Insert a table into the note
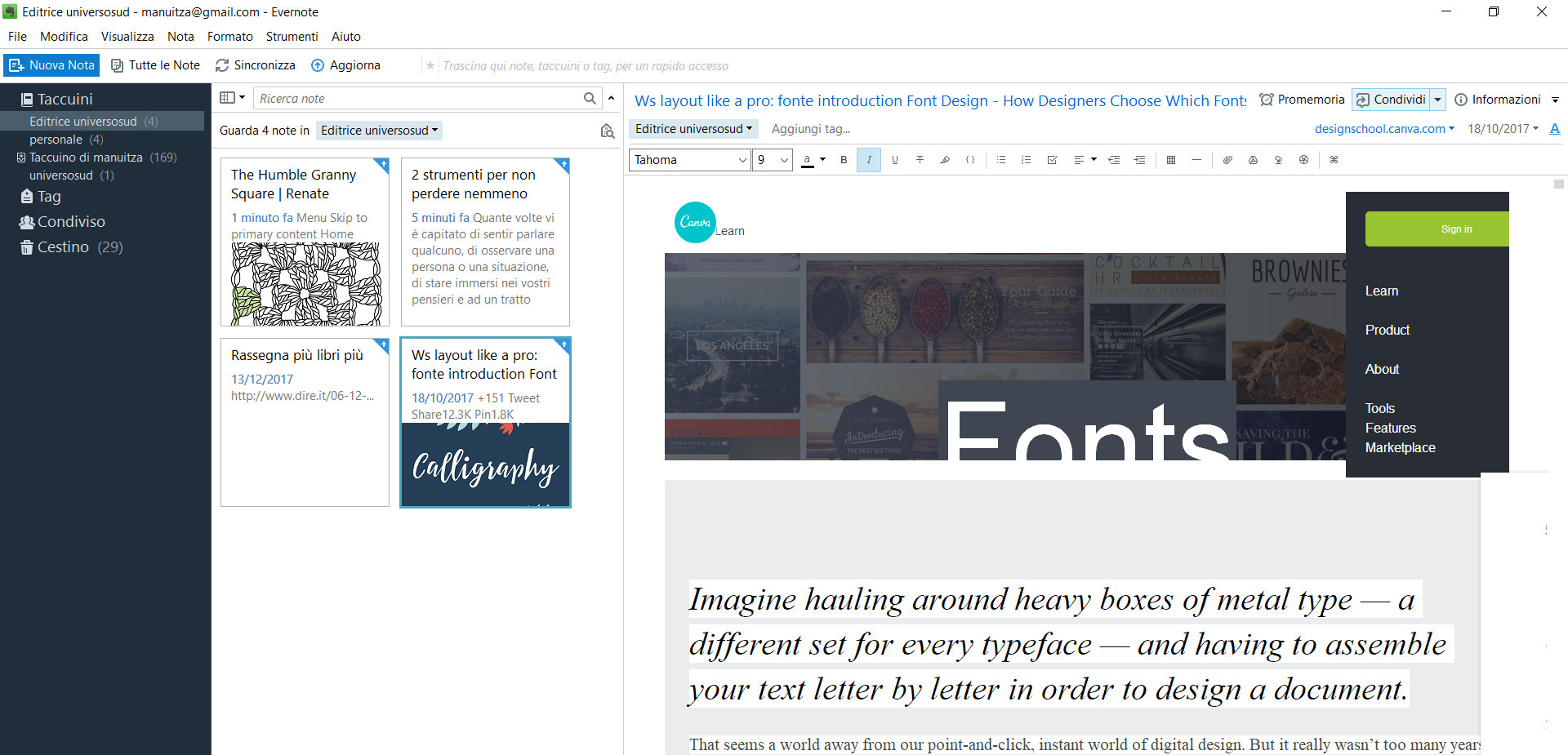This screenshot has height=755, width=1568. pyautogui.click(x=1171, y=160)
